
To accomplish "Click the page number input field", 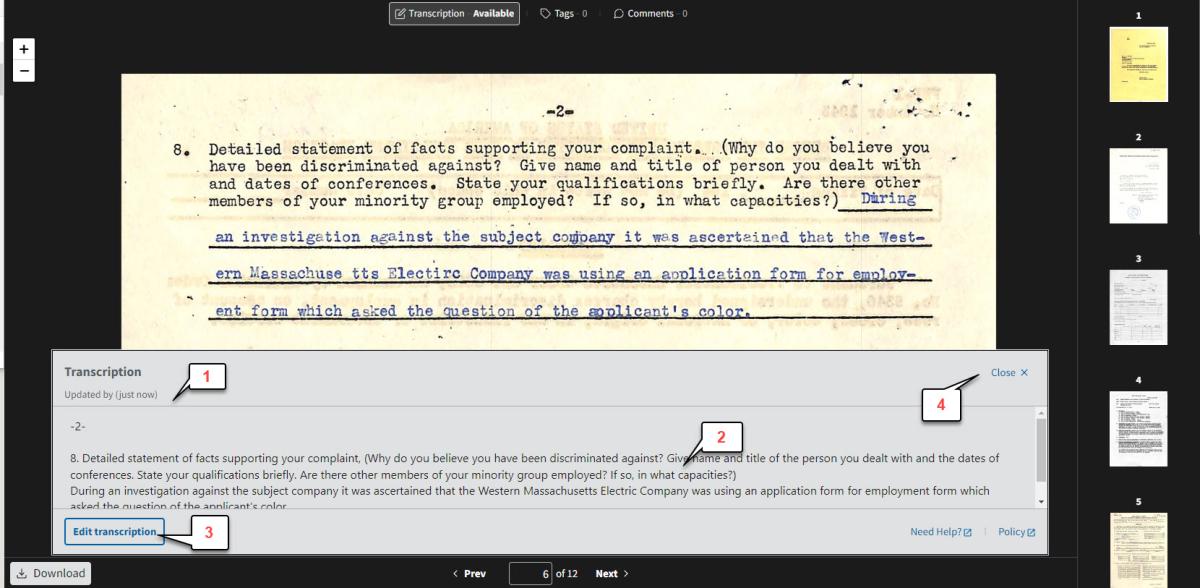I will [x=531, y=573].
